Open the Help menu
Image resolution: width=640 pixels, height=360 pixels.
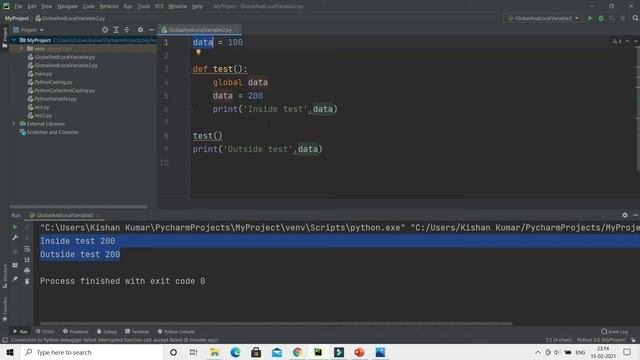click(x=197, y=6)
